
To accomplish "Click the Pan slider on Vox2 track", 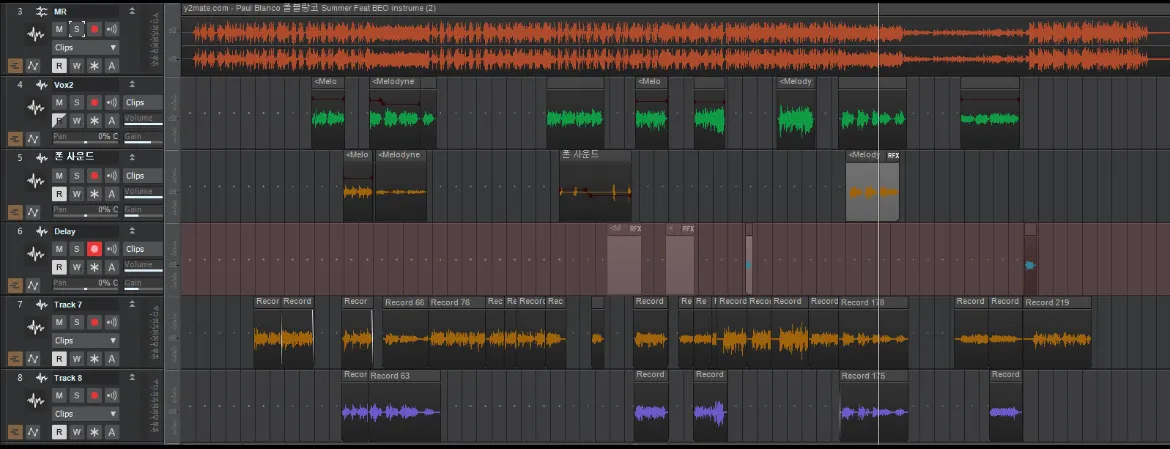I will (x=85, y=141).
